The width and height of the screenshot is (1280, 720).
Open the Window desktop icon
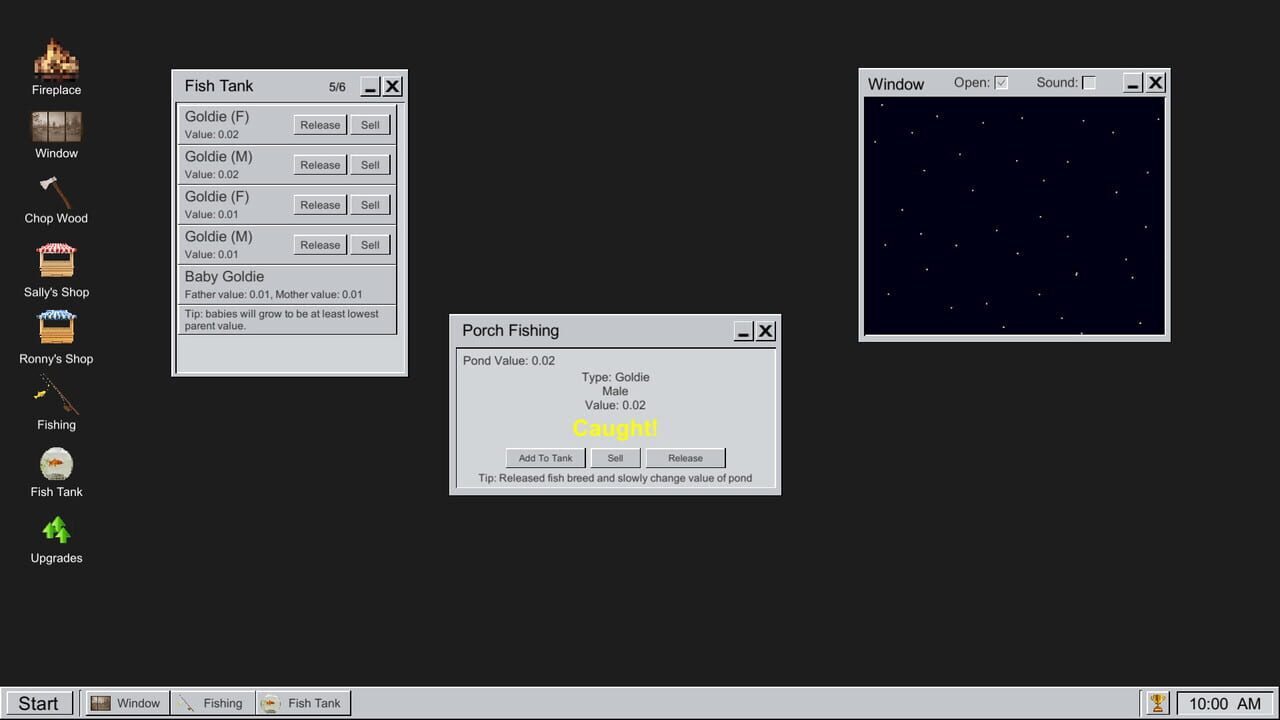[56, 127]
